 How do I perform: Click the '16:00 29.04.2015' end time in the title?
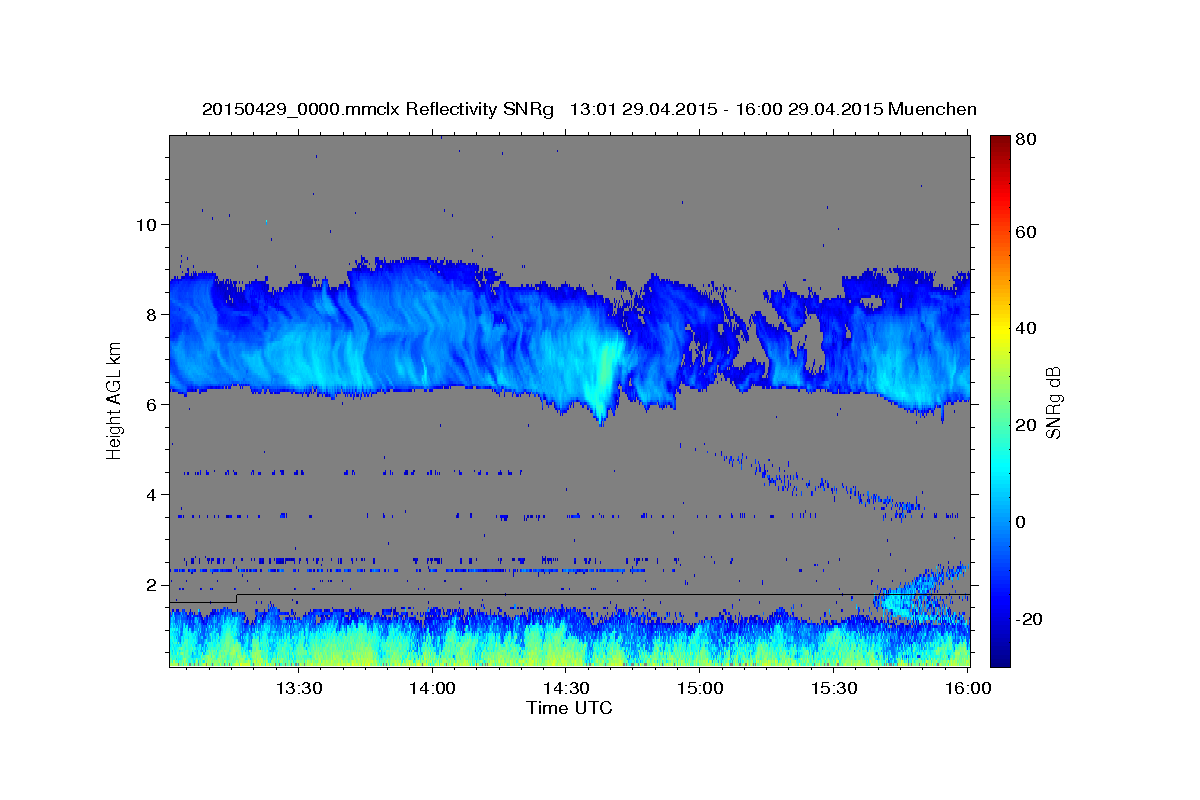point(807,109)
